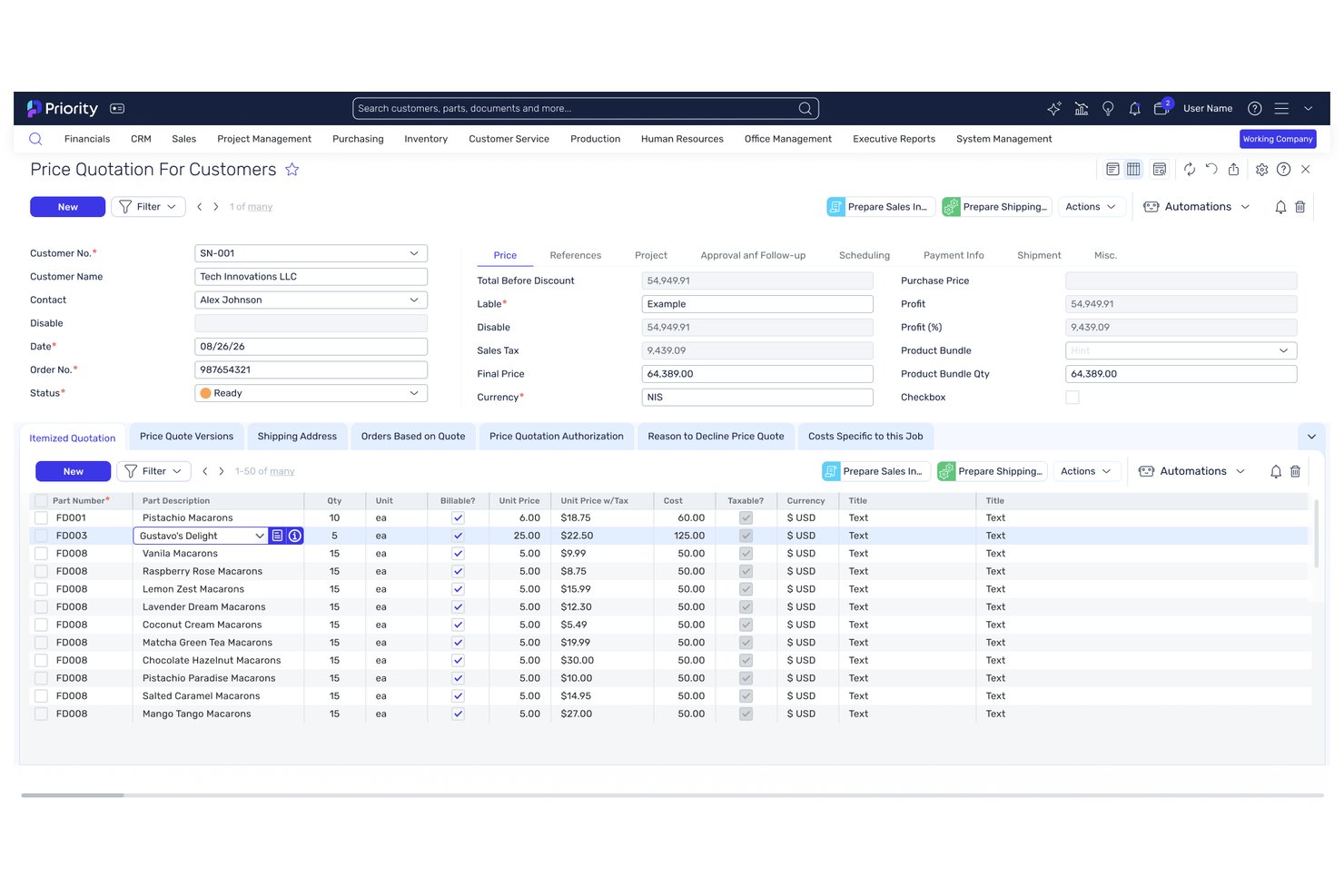
Task: Click the upper New button
Action: click(x=67, y=207)
